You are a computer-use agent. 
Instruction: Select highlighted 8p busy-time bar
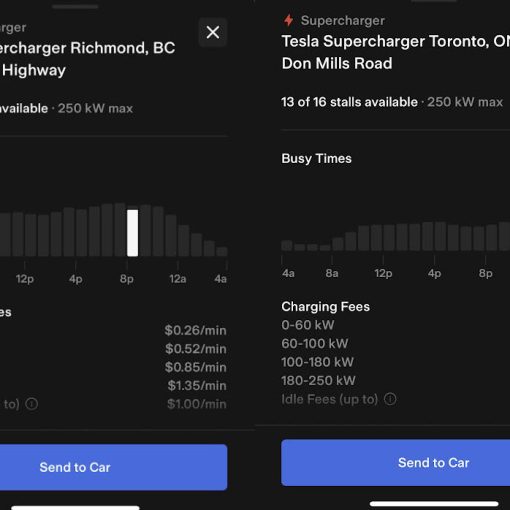point(132,233)
